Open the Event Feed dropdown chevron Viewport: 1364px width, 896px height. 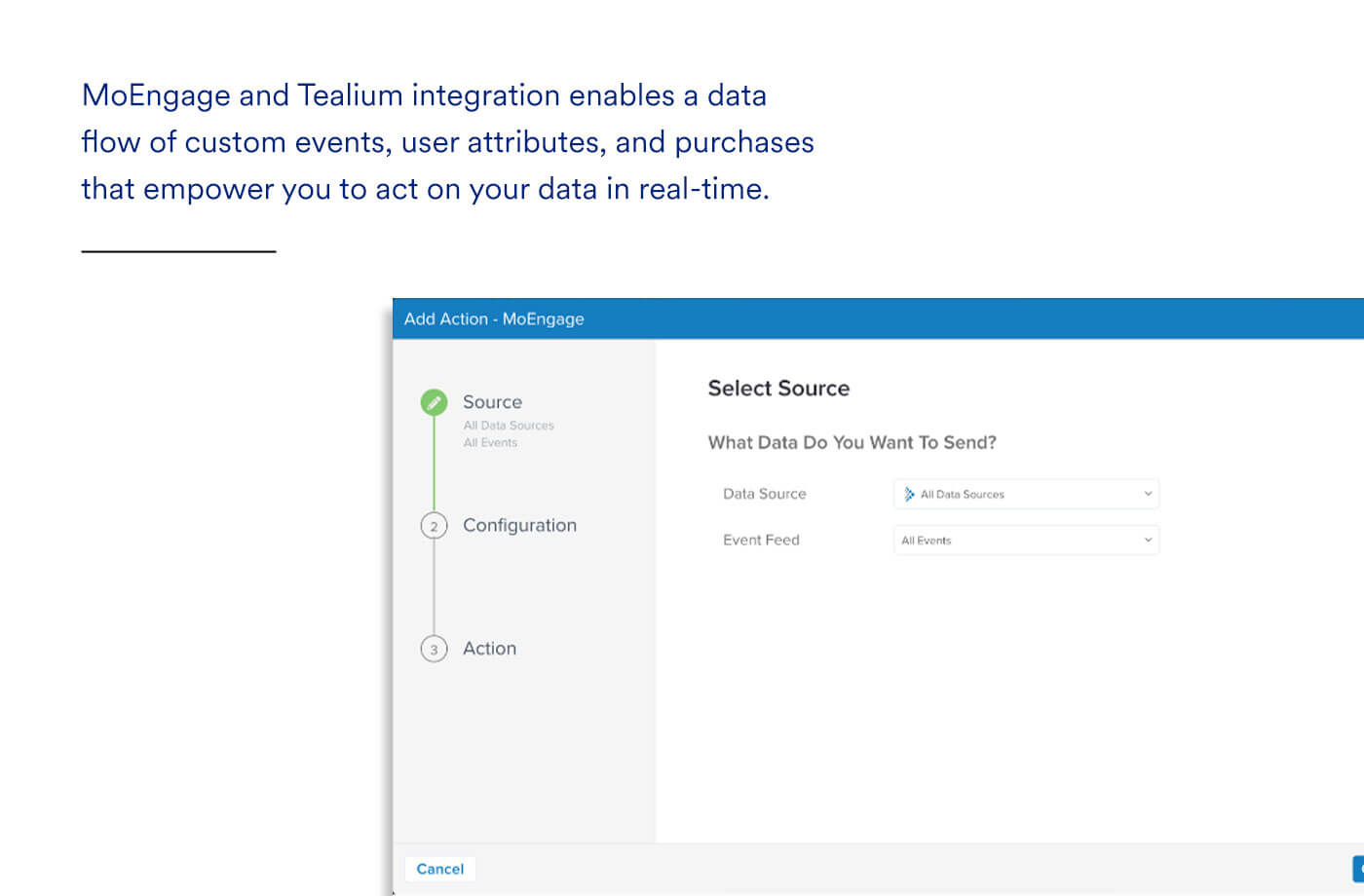click(1148, 540)
